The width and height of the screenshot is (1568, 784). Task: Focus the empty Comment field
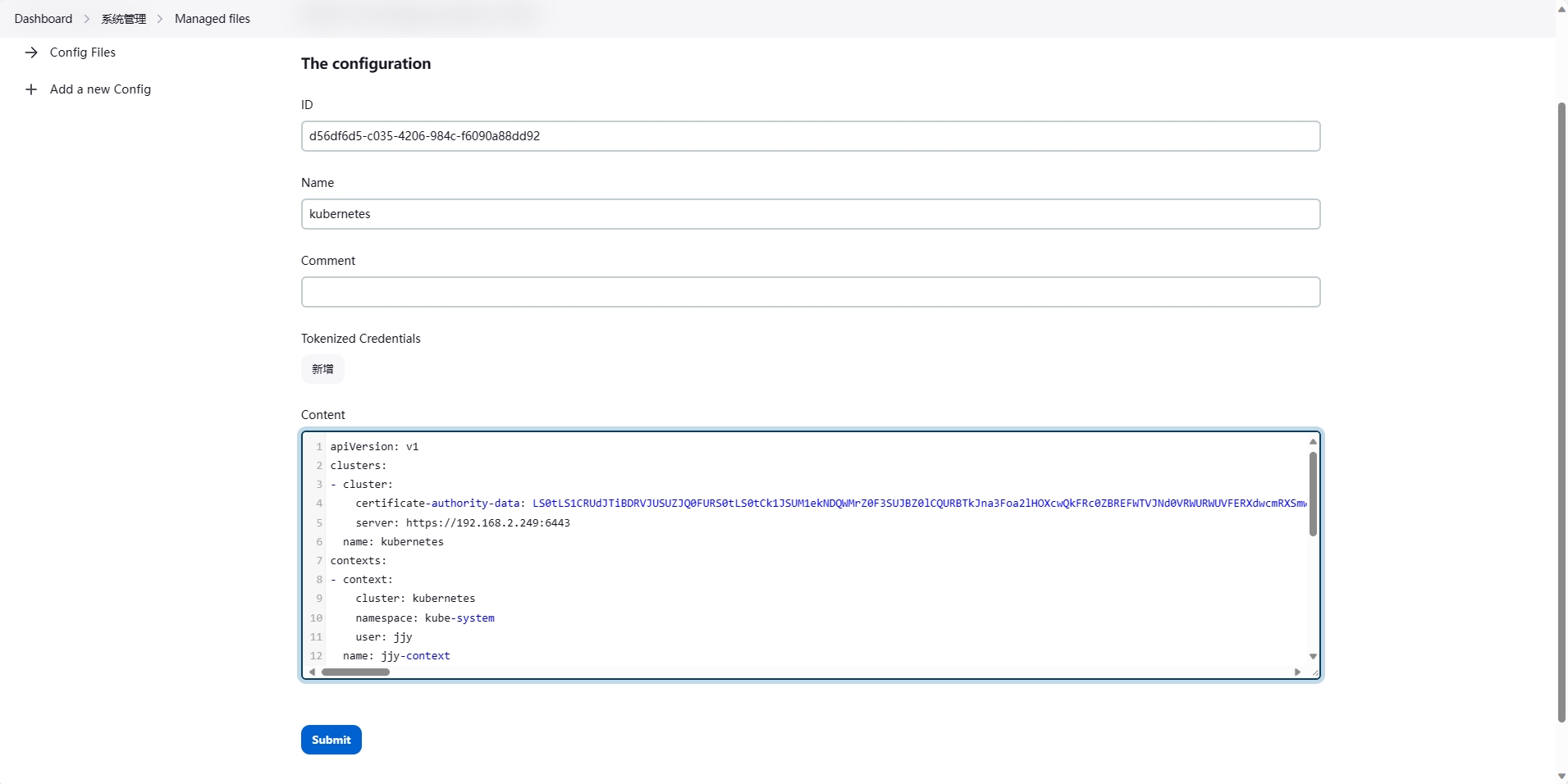[x=811, y=292]
